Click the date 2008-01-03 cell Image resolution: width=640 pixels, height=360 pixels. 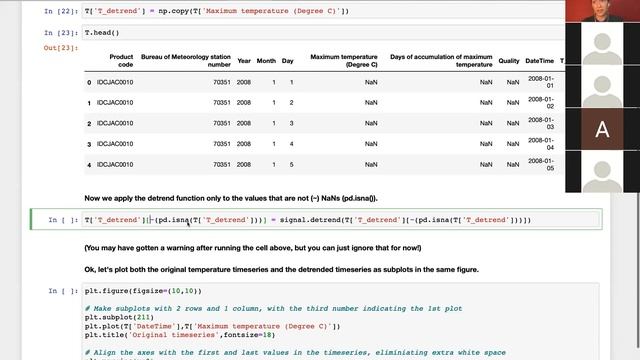541,123
